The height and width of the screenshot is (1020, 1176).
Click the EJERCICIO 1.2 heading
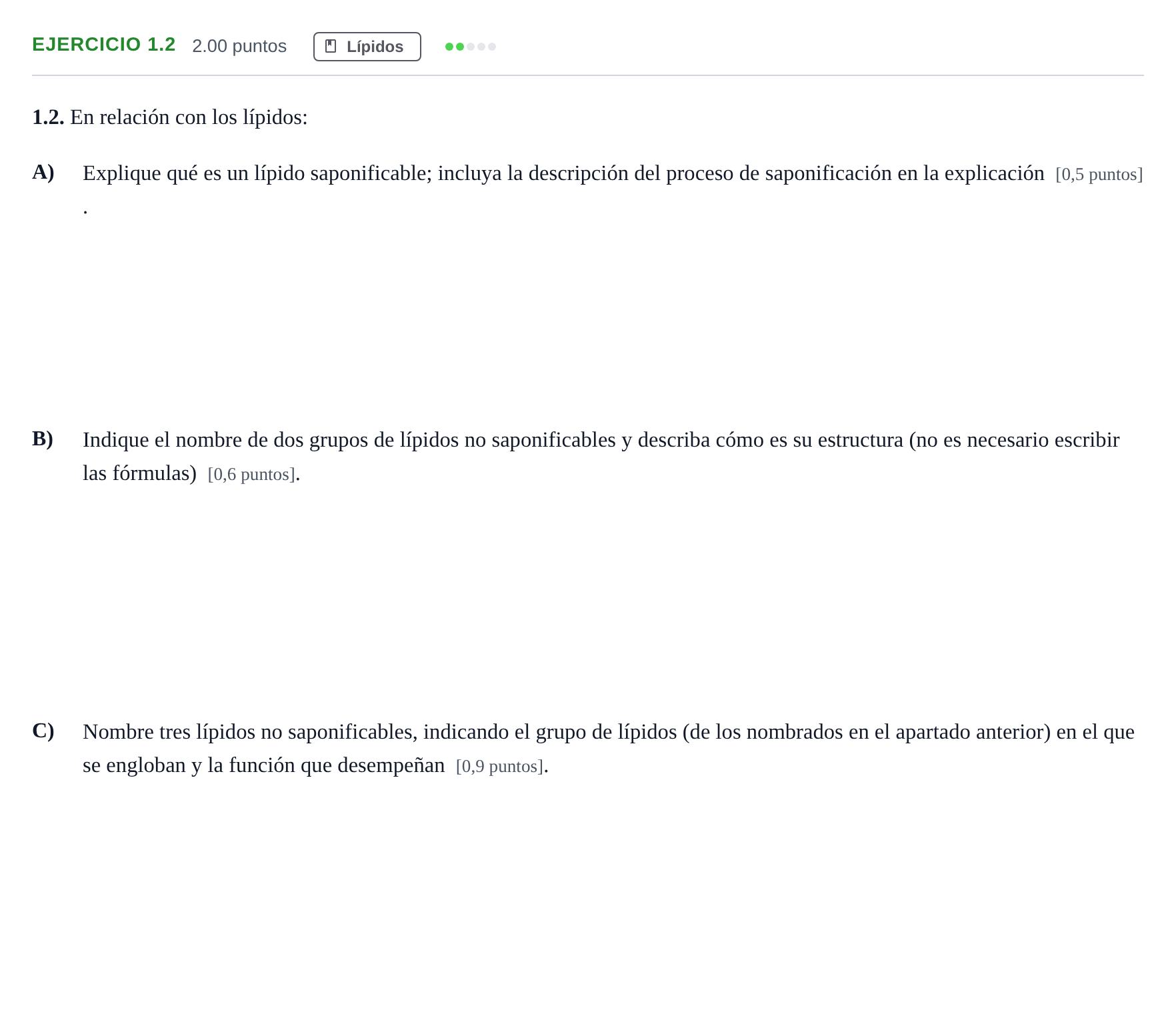(104, 45)
